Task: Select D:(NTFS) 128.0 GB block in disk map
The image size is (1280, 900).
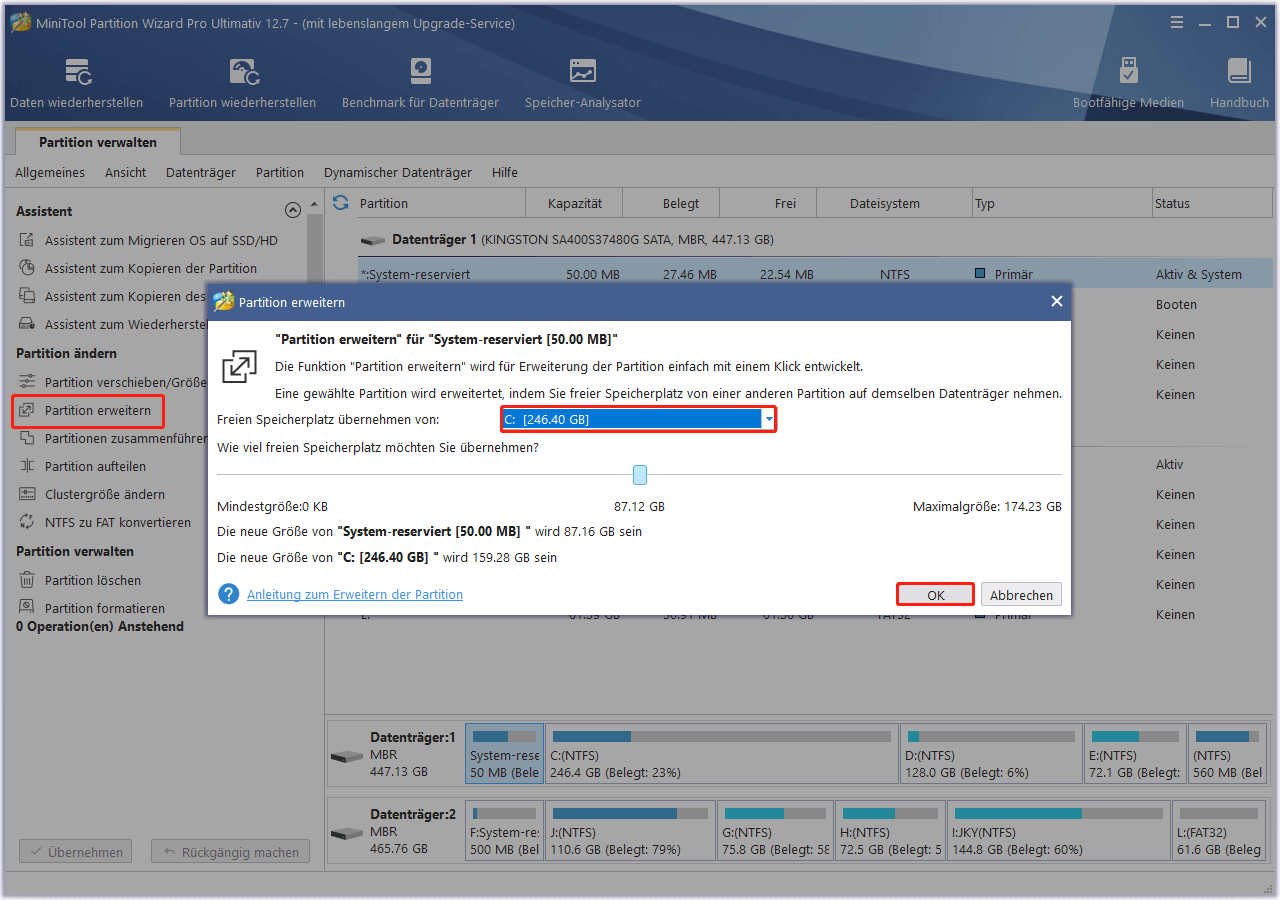Action: click(991, 755)
